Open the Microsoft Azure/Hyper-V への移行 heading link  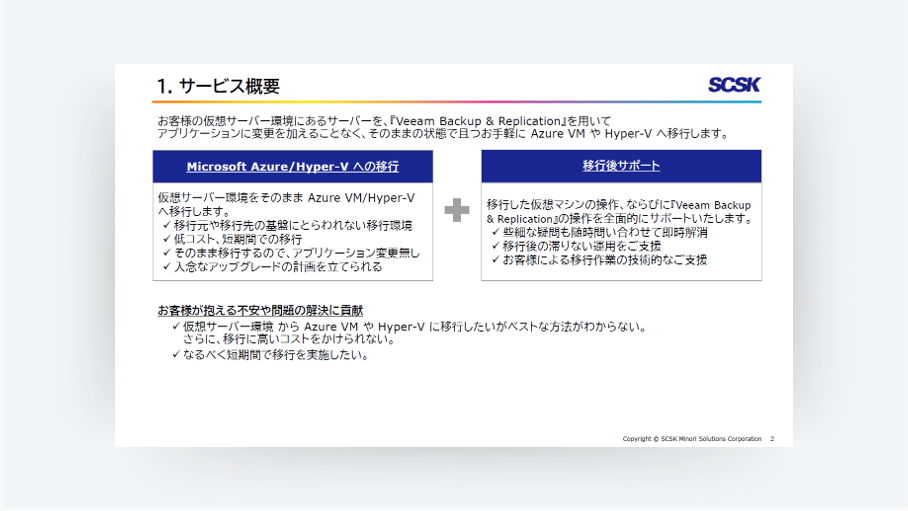tap(292, 167)
